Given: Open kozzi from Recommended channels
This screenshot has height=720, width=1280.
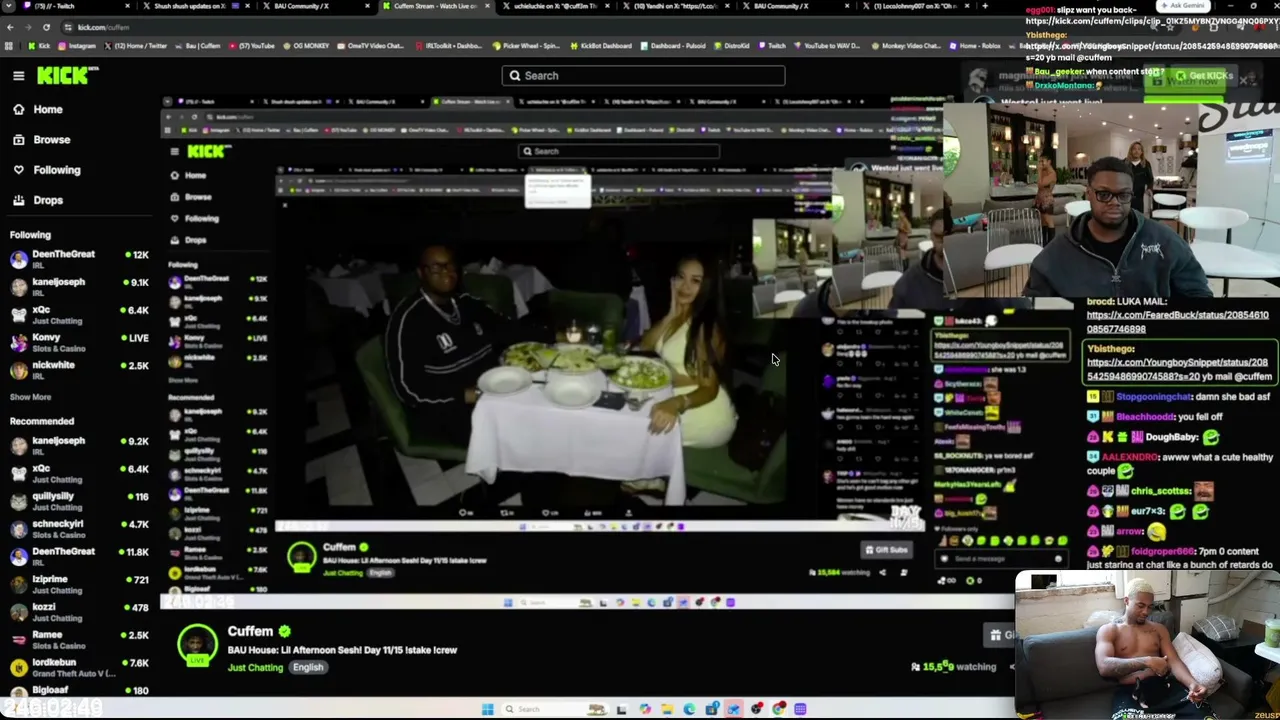Looking at the screenshot, I should 79,613.
